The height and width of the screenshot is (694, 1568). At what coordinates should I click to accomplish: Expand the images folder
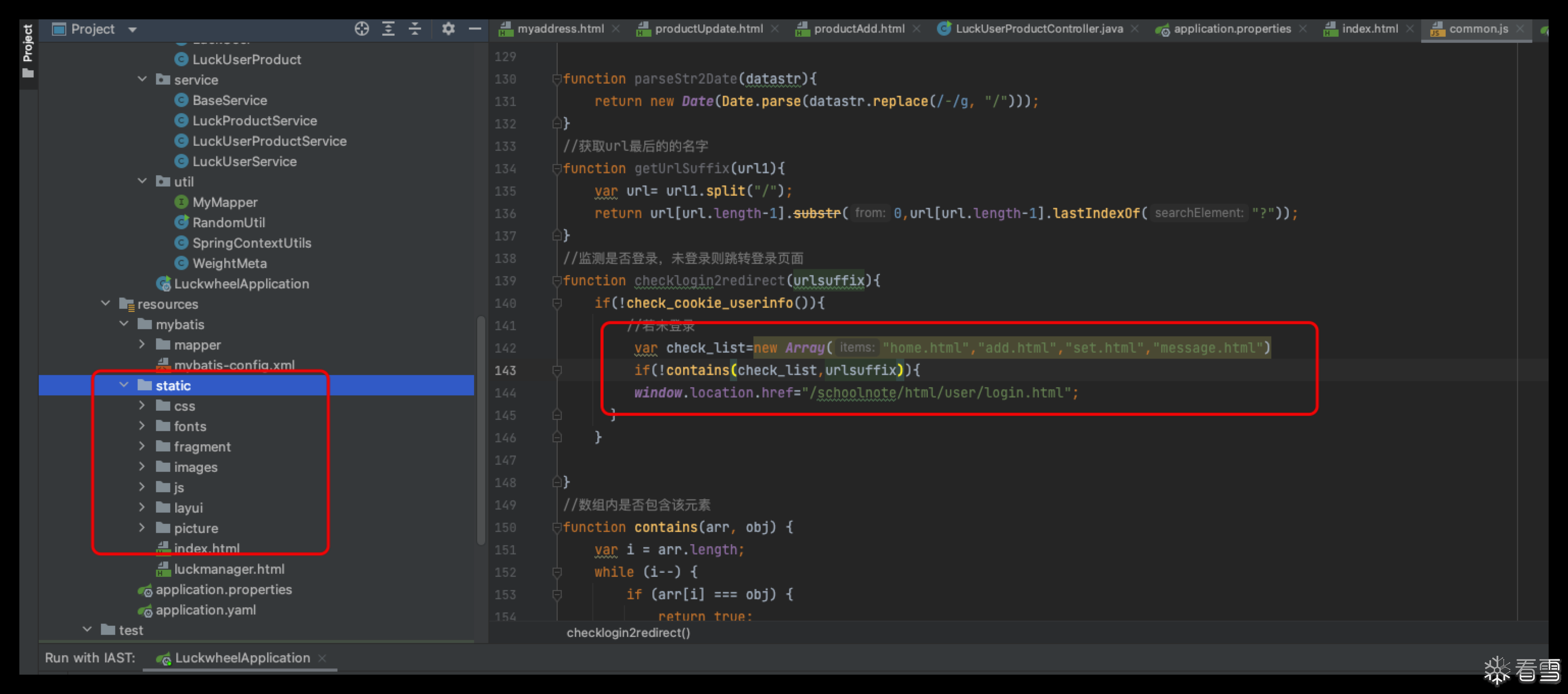[142, 467]
